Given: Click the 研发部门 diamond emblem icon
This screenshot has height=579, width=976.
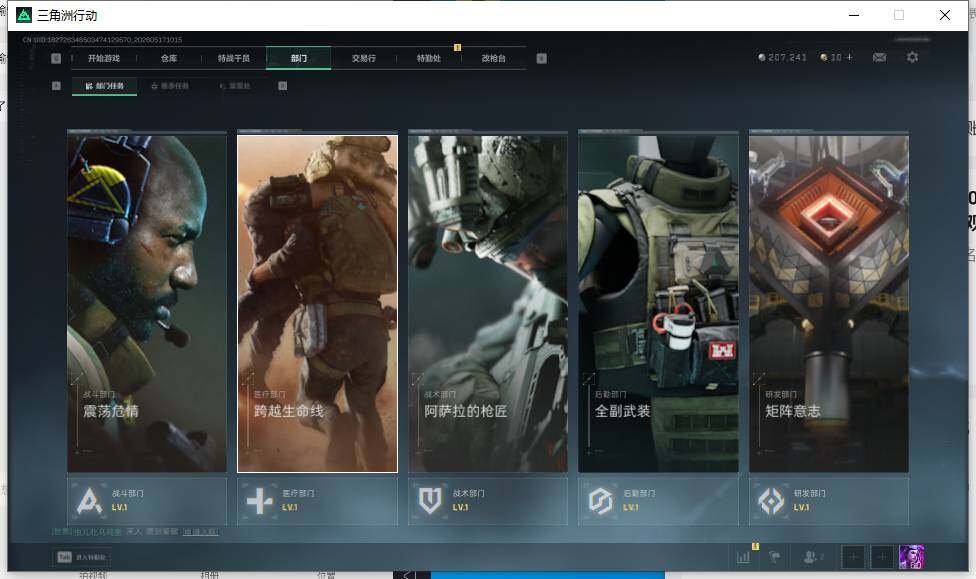Looking at the screenshot, I should (771, 501).
